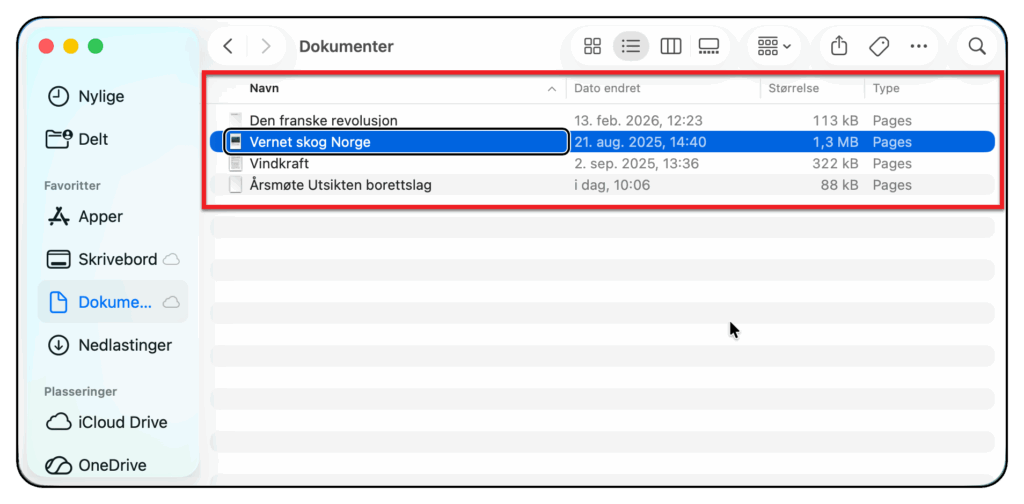Click the search magnifier icon

[976, 46]
